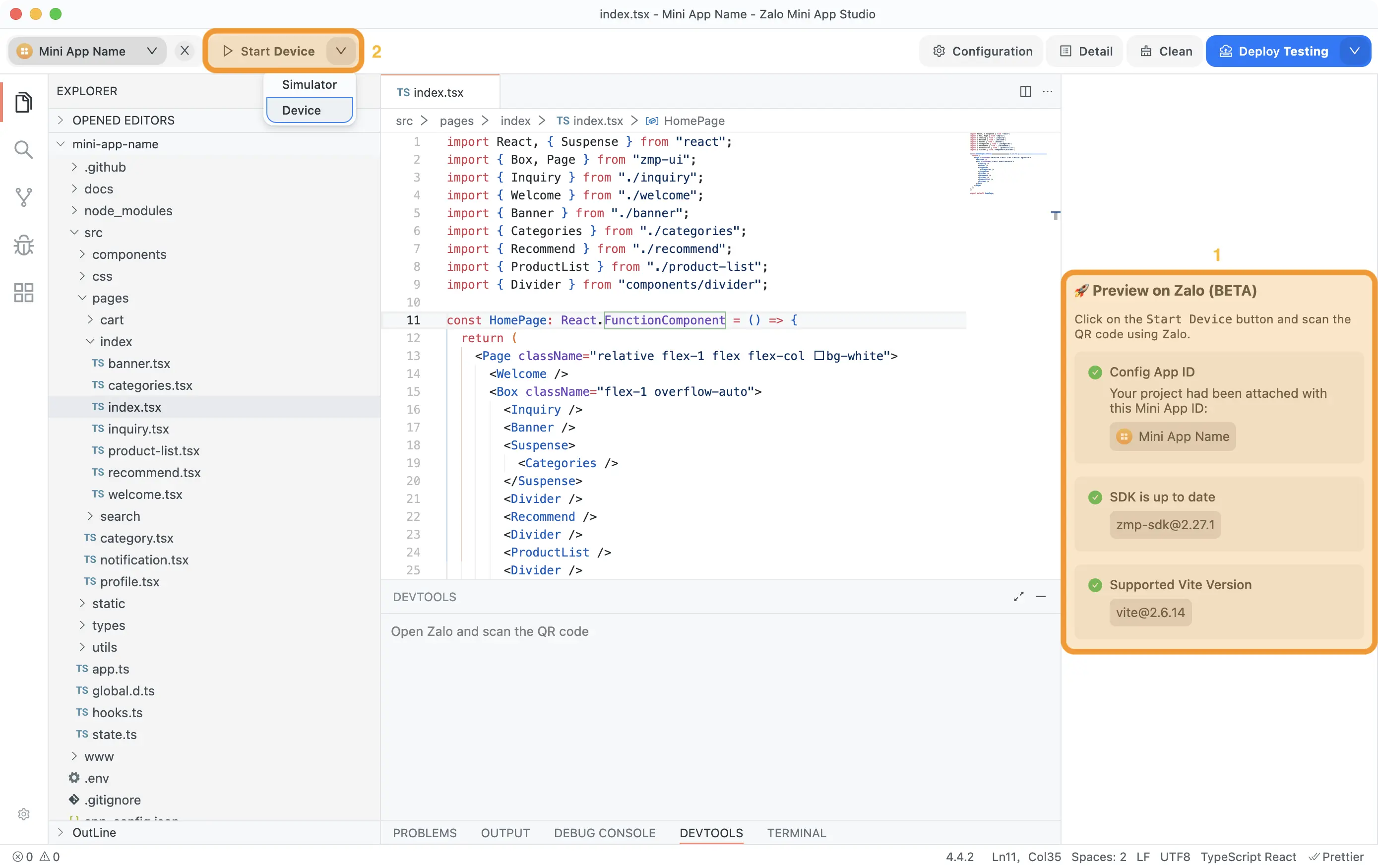This screenshot has height=868, width=1378.
Task: Expand the components folder
Action: pyautogui.click(x=129, y=254)
